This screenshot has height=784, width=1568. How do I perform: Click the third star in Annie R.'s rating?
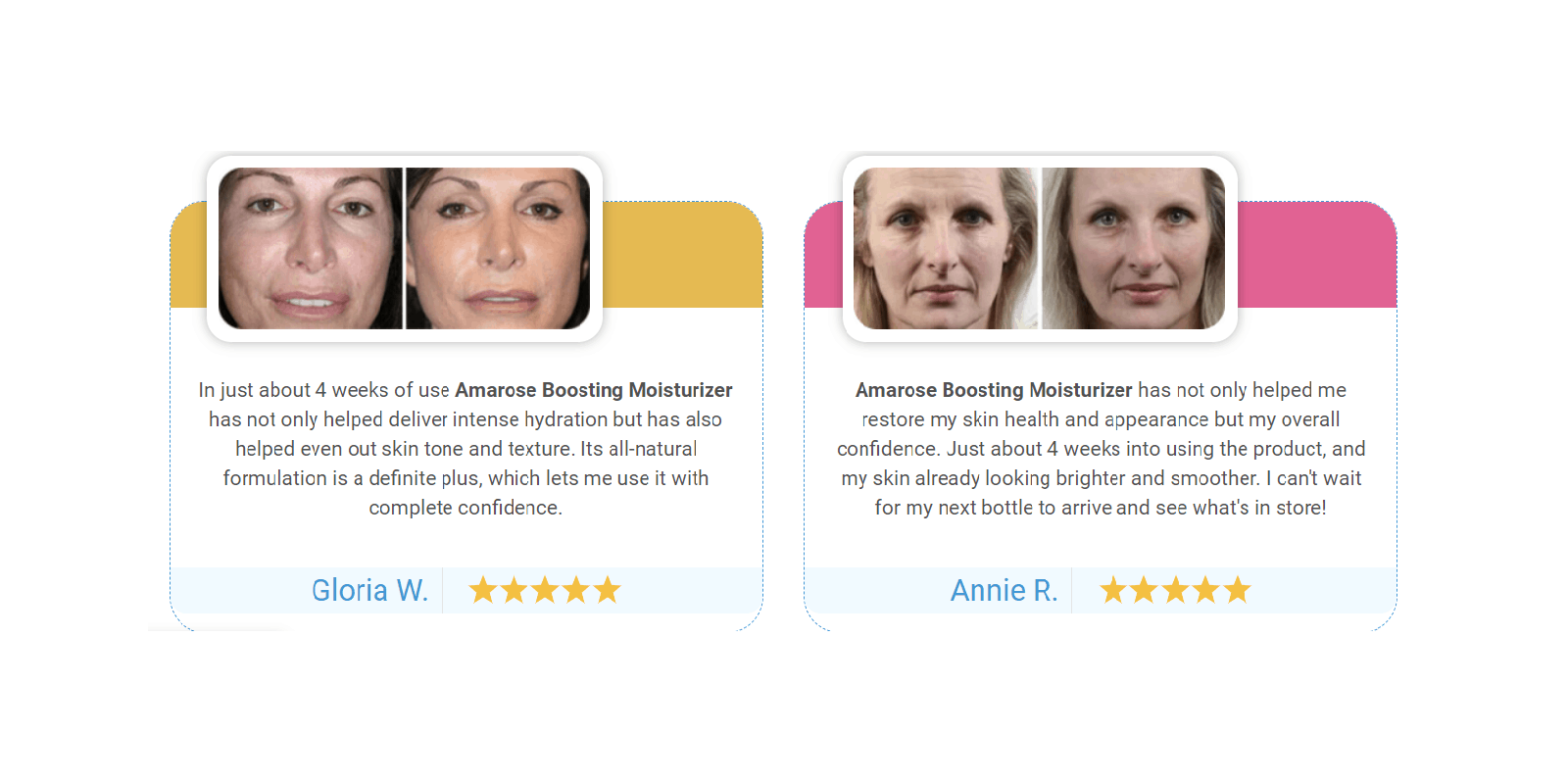tap(1175, 590)
